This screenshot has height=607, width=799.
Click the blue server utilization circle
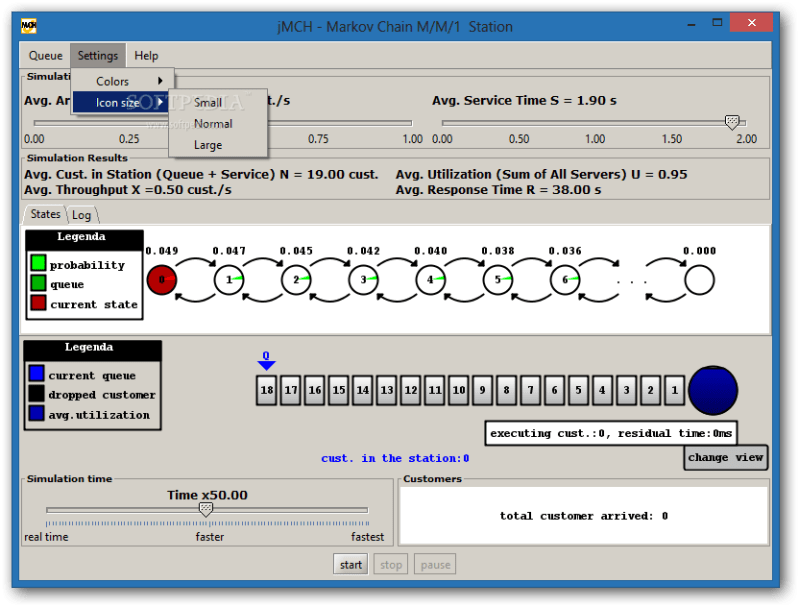click(713, 390)
